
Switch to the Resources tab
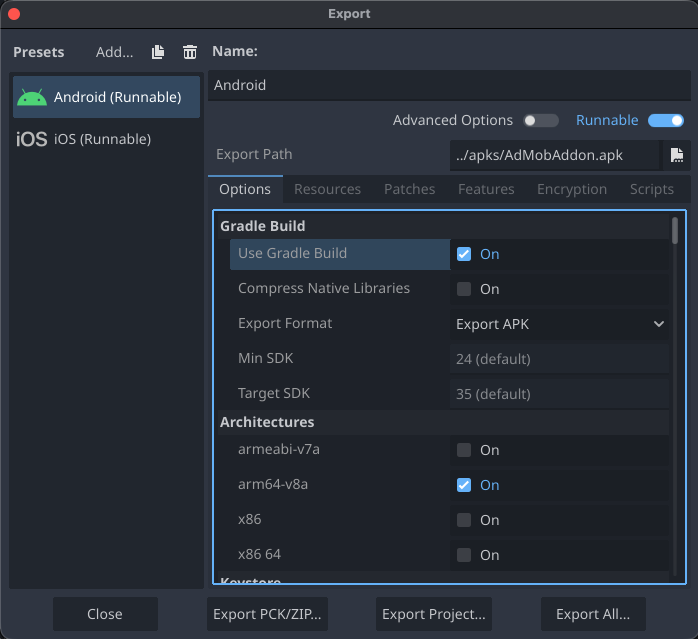327,189
